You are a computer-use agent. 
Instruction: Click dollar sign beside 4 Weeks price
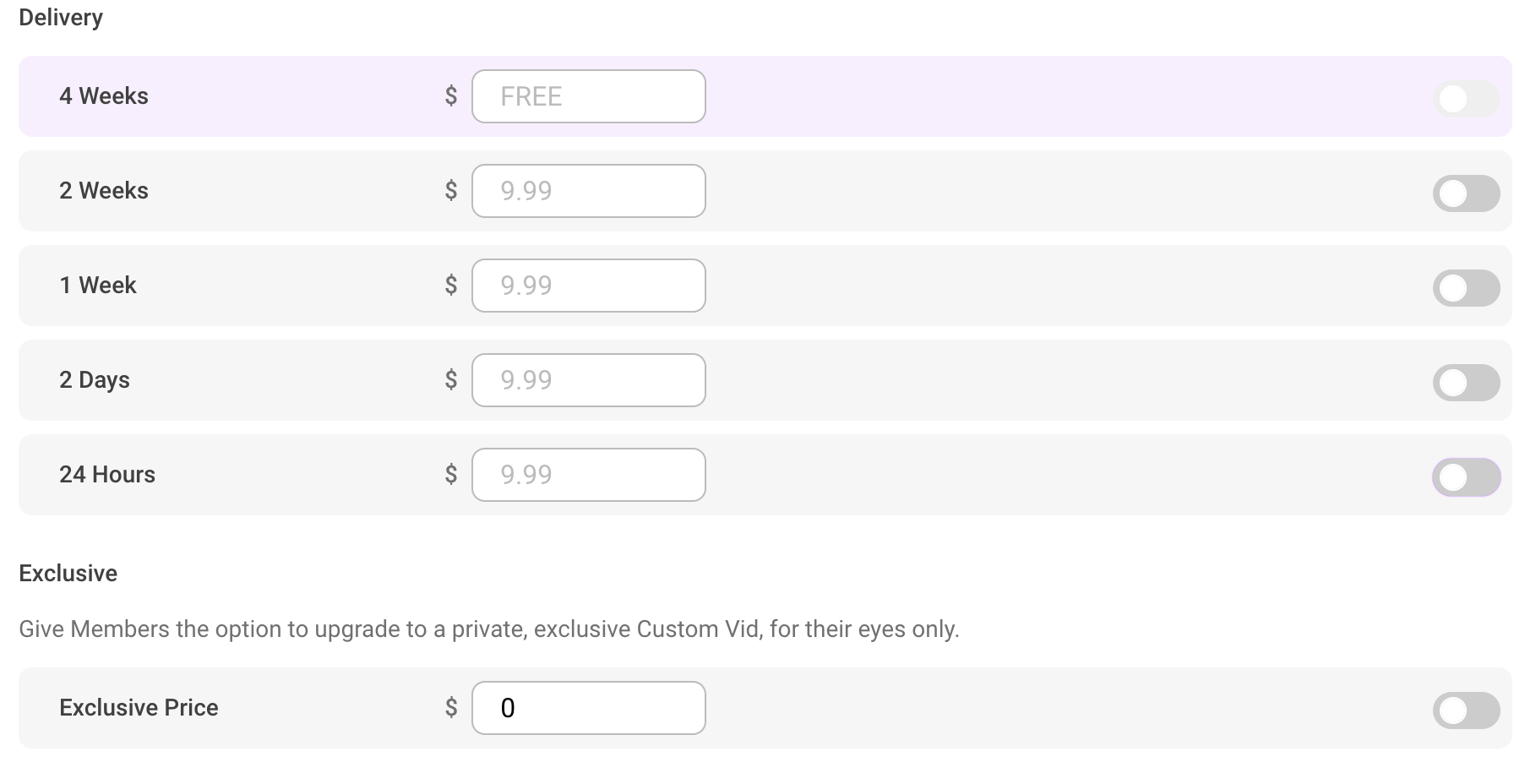tap(451, 96)
